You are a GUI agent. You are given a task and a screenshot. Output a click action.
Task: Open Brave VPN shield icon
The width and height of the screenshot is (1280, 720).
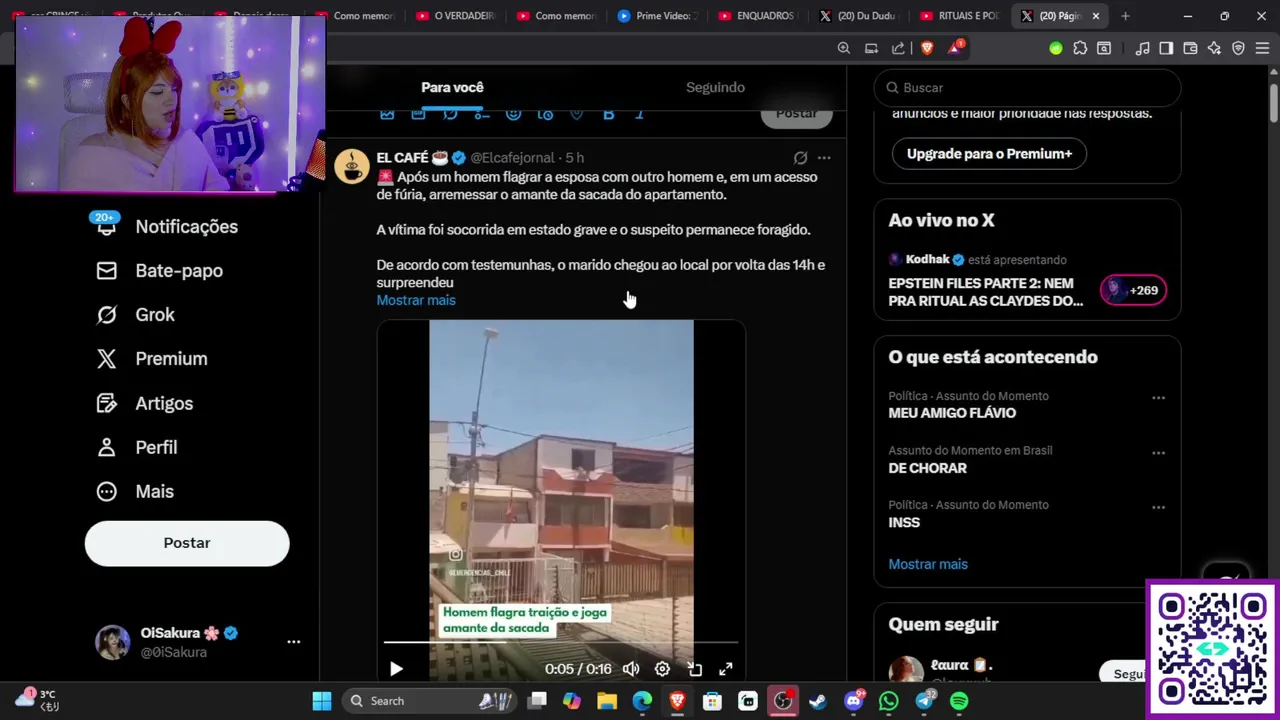pos(1238,48)
